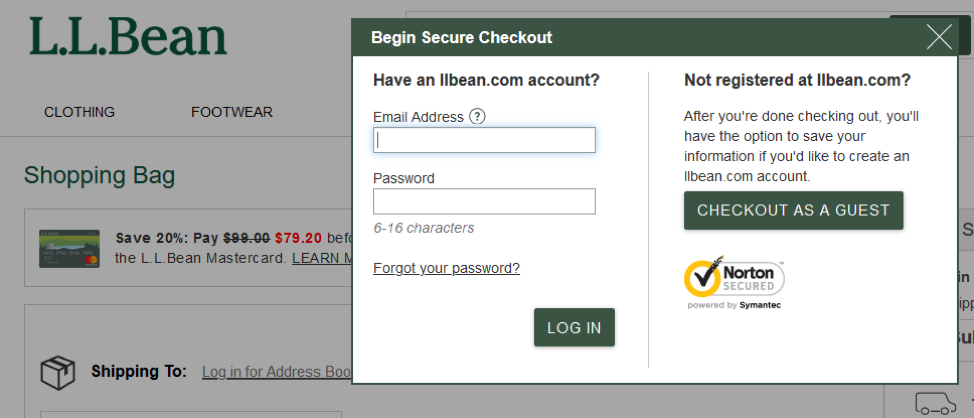Open the FOOTWEAR menu
The image size is (974, 418).
coord(232,112)
